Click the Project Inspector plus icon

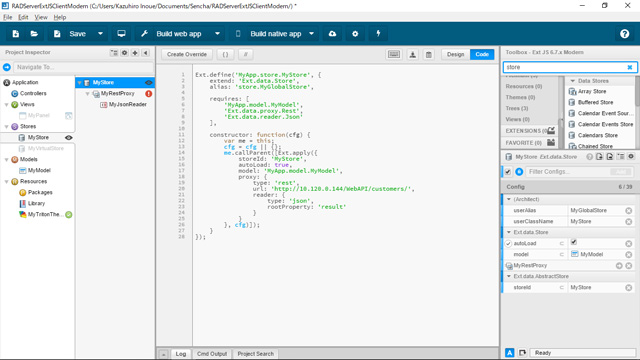coord(135,53)
